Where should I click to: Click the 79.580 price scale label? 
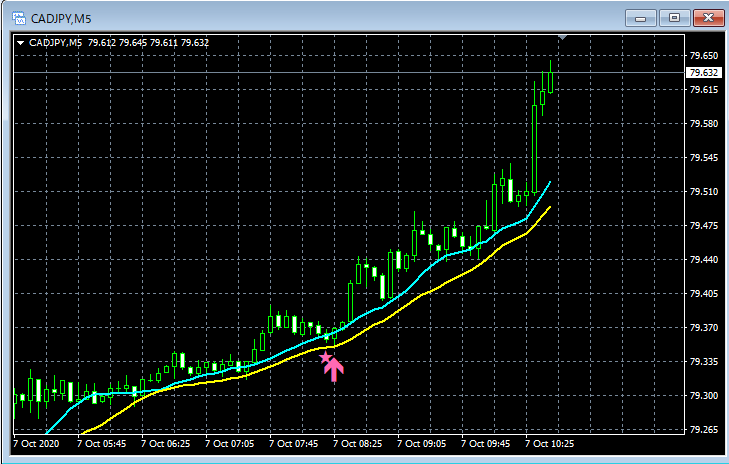[703, 124]
